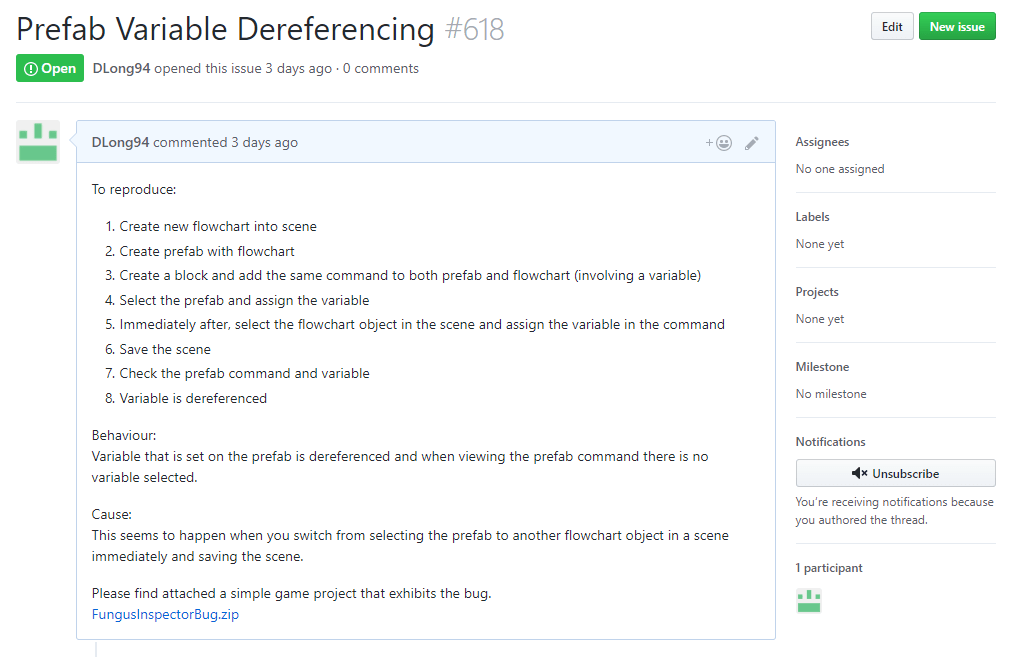1013x657 pixels.
Task: Unsubscribe from issue notifications
Action: click(895, 473)
